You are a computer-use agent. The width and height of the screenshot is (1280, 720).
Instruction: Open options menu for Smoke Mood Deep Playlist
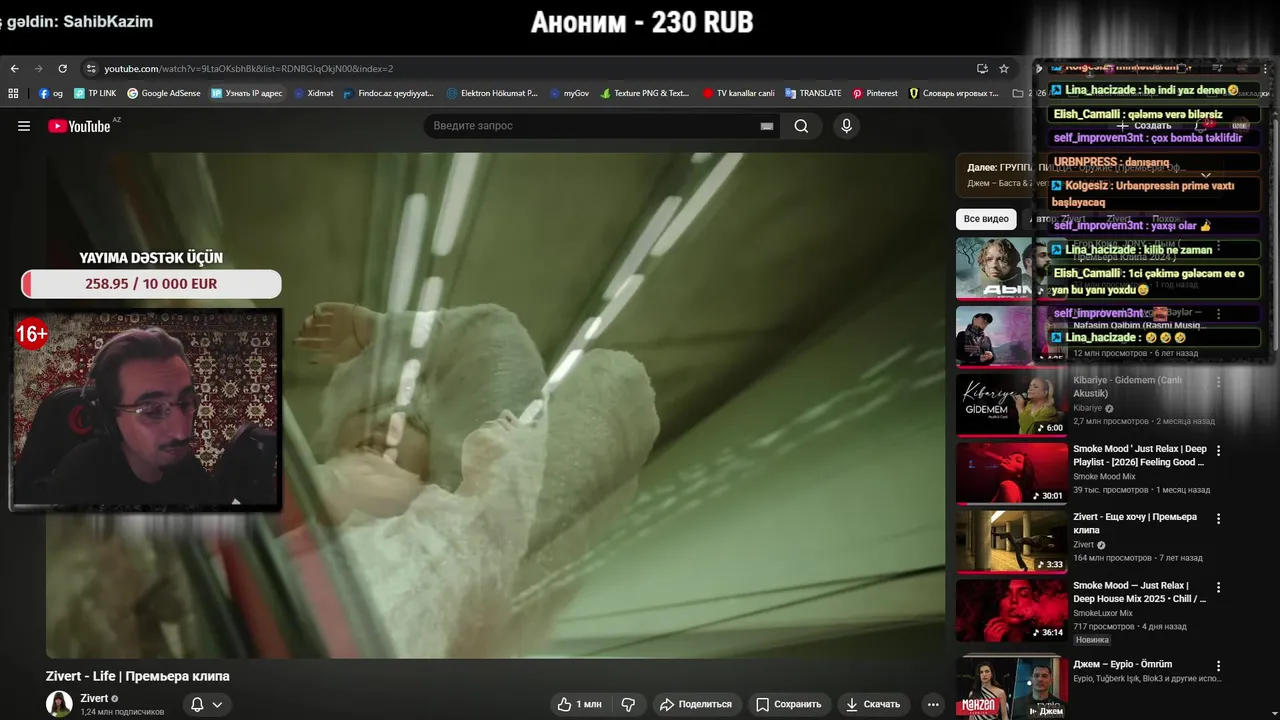pos(1218,451)
